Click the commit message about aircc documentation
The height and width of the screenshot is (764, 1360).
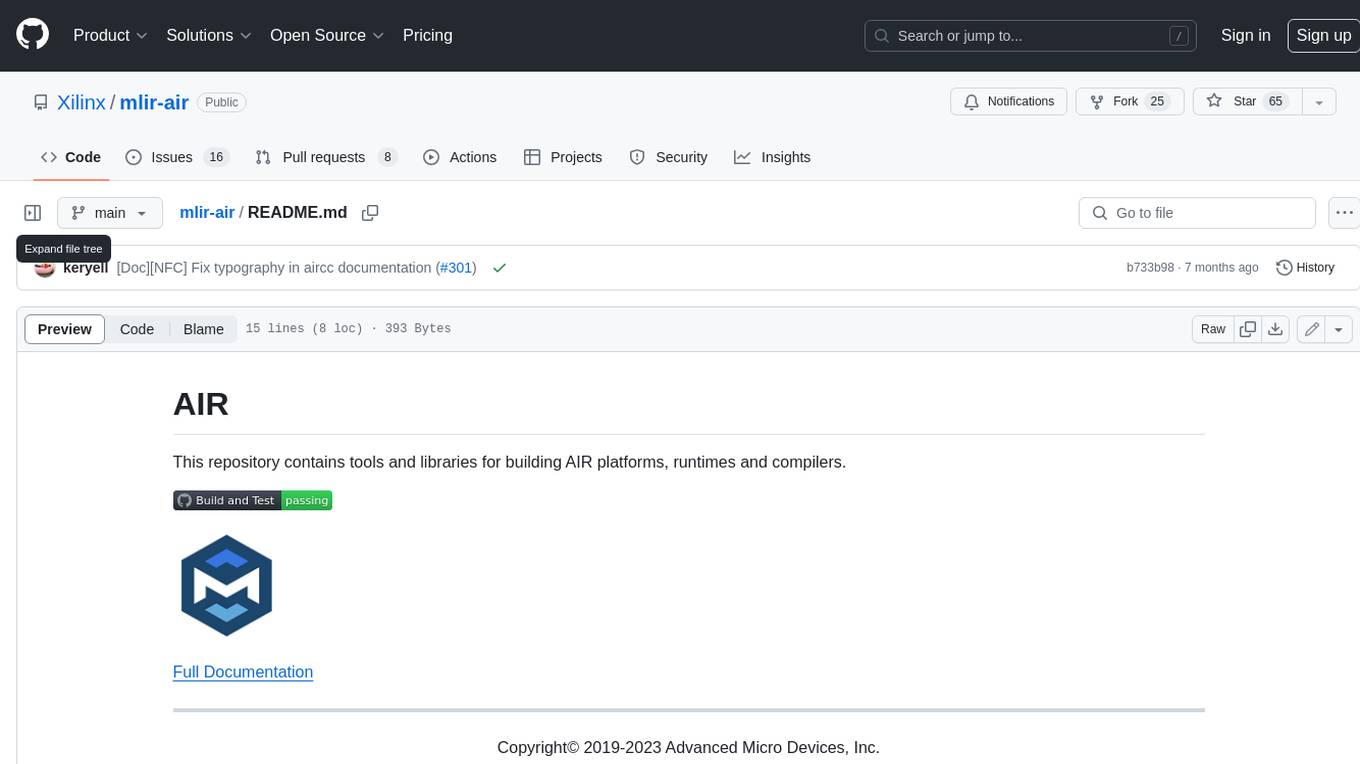(274, 268)
